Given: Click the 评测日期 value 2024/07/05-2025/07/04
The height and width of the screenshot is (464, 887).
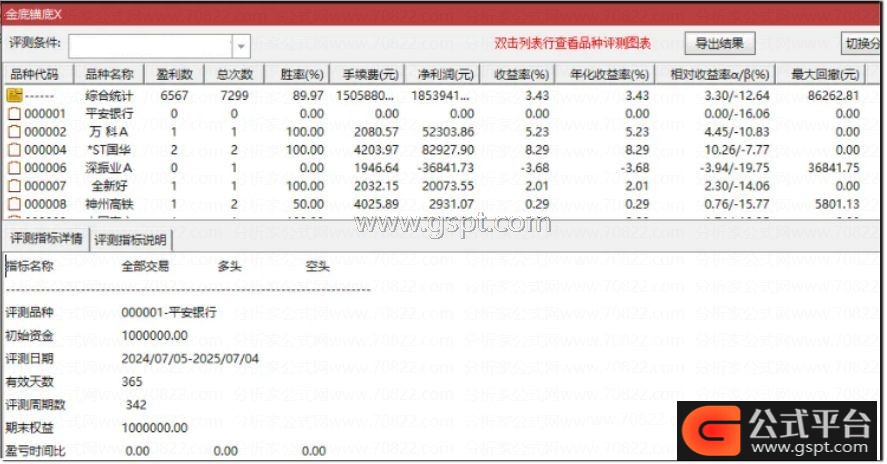Looking at the screenshot, I should click(x=190, y=359).
